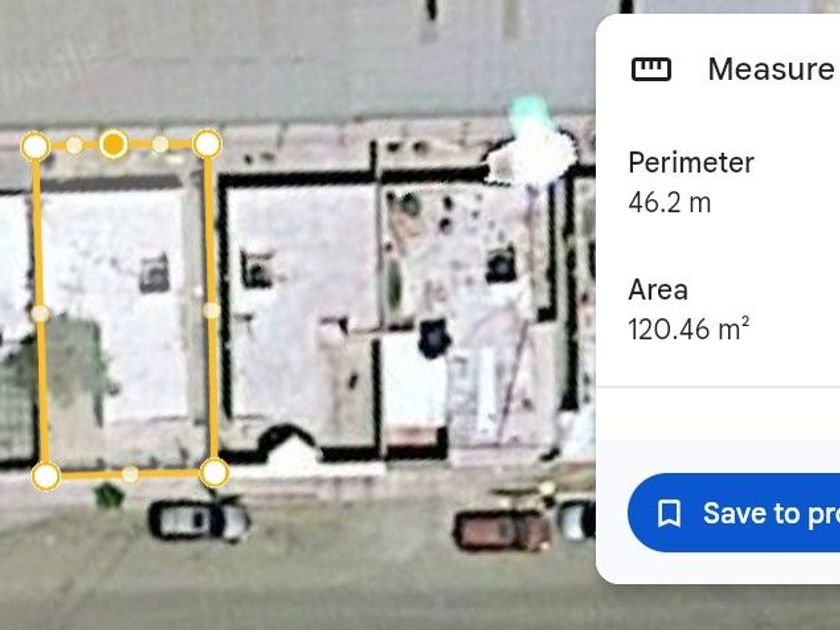The height and width of the screenshot is (630, 840).
Task: Click the brown car on the street
Action: click(x=502, y=530)
